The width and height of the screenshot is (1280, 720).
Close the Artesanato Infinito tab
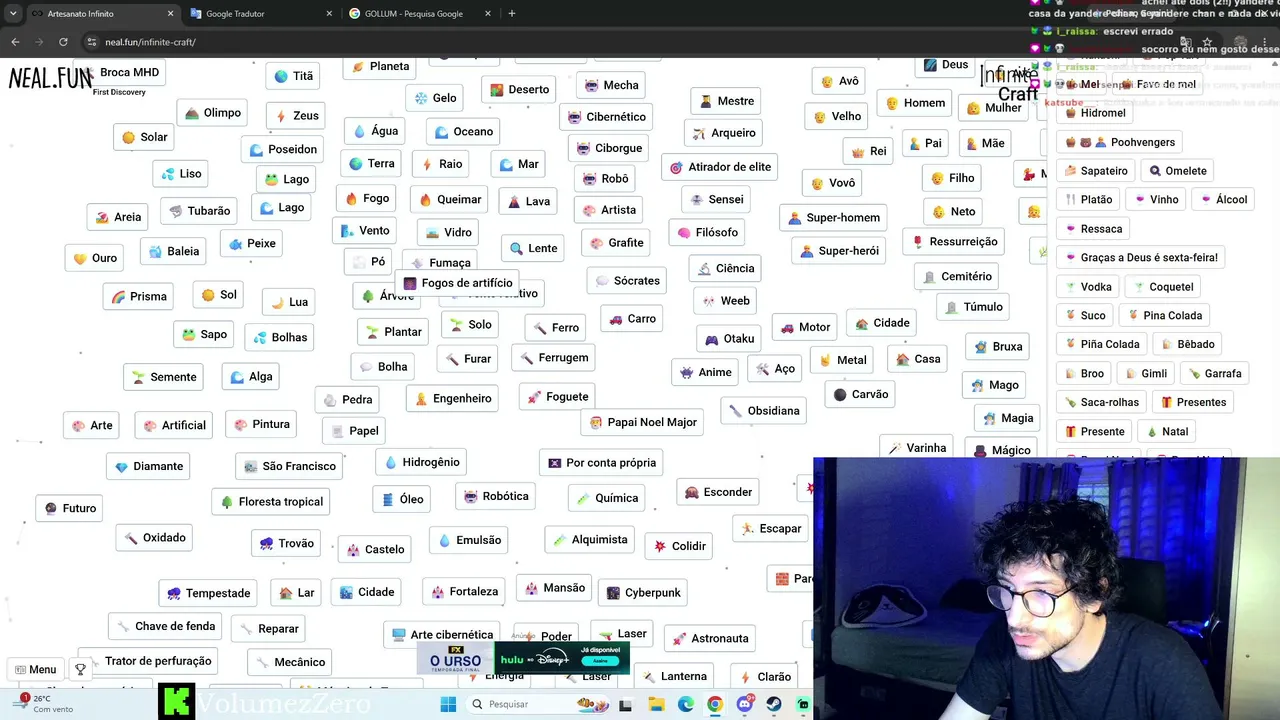tap(170, 14)
